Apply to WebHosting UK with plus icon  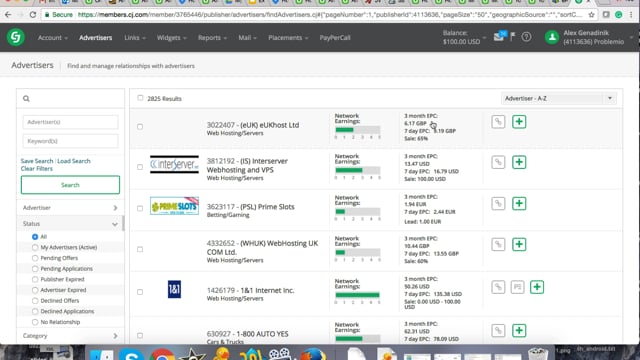519,244
